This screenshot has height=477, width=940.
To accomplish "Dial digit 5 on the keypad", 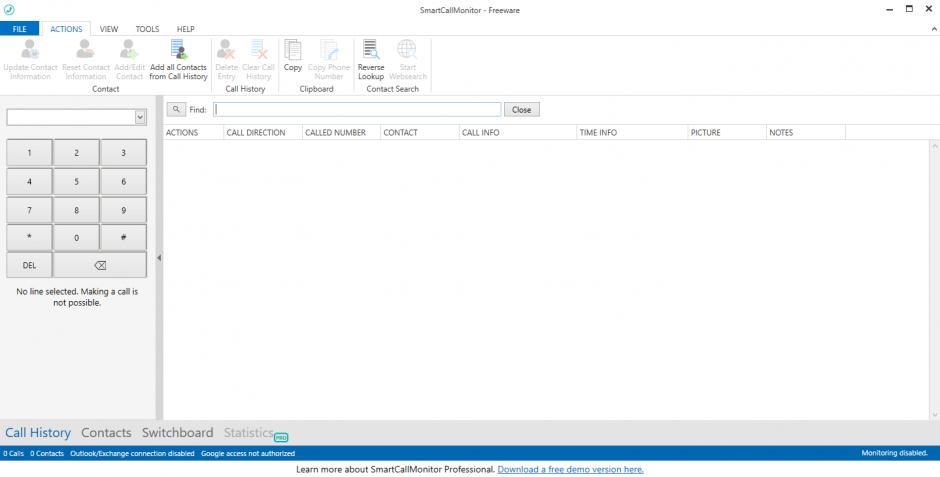I will pos(76,182).
